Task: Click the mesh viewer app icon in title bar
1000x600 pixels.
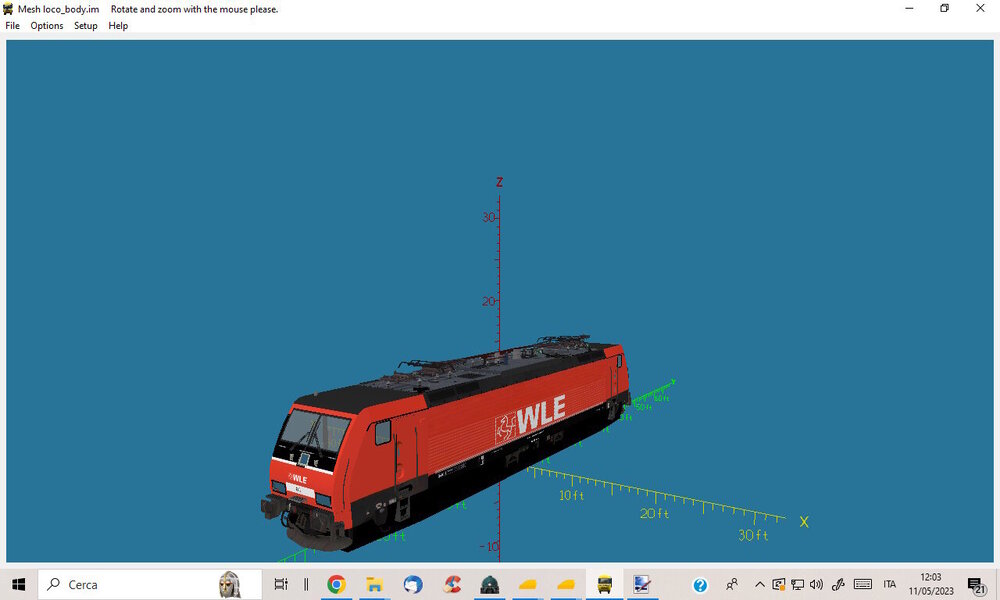Action: (x=8, y=9)
